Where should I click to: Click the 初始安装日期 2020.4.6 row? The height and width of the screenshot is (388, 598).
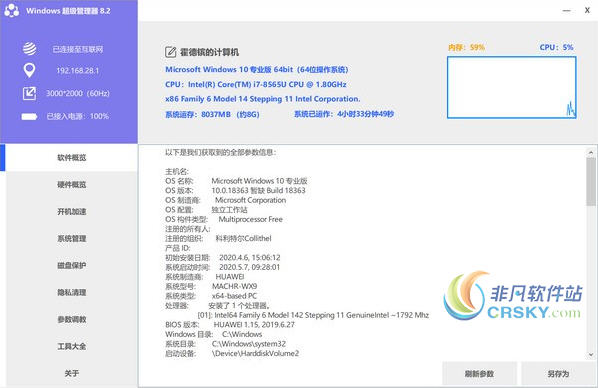point(223,258)
